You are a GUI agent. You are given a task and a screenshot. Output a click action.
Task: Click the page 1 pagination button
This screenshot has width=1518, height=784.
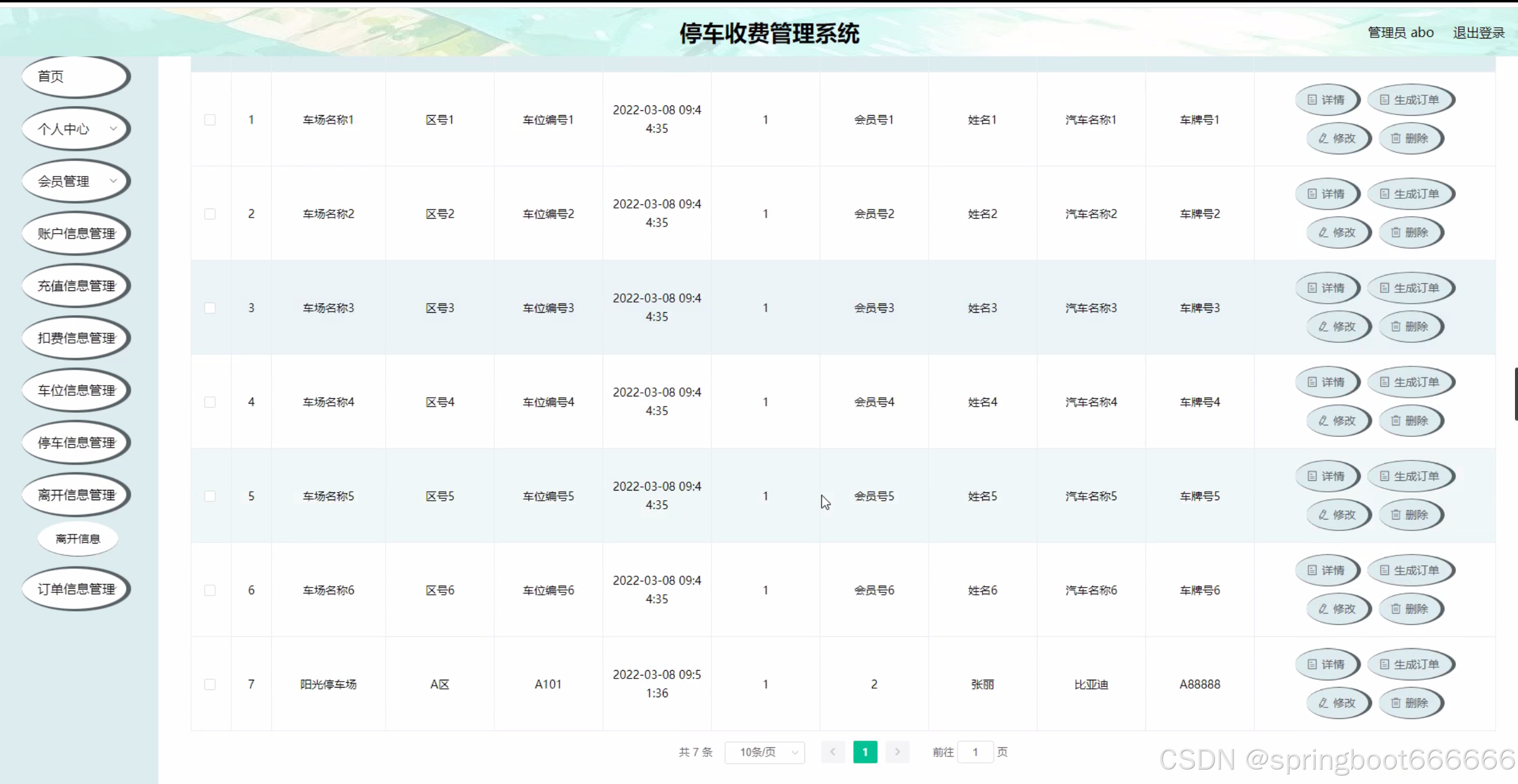coord(865,752)
